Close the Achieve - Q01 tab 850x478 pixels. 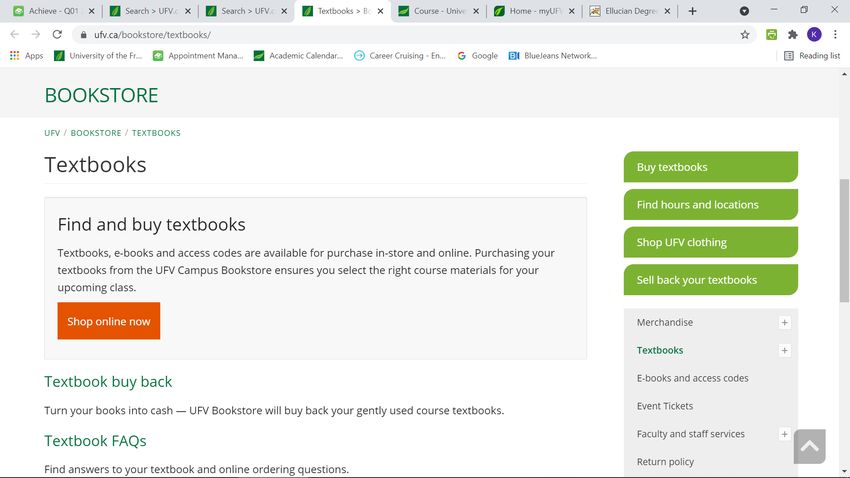coord(92,11)
